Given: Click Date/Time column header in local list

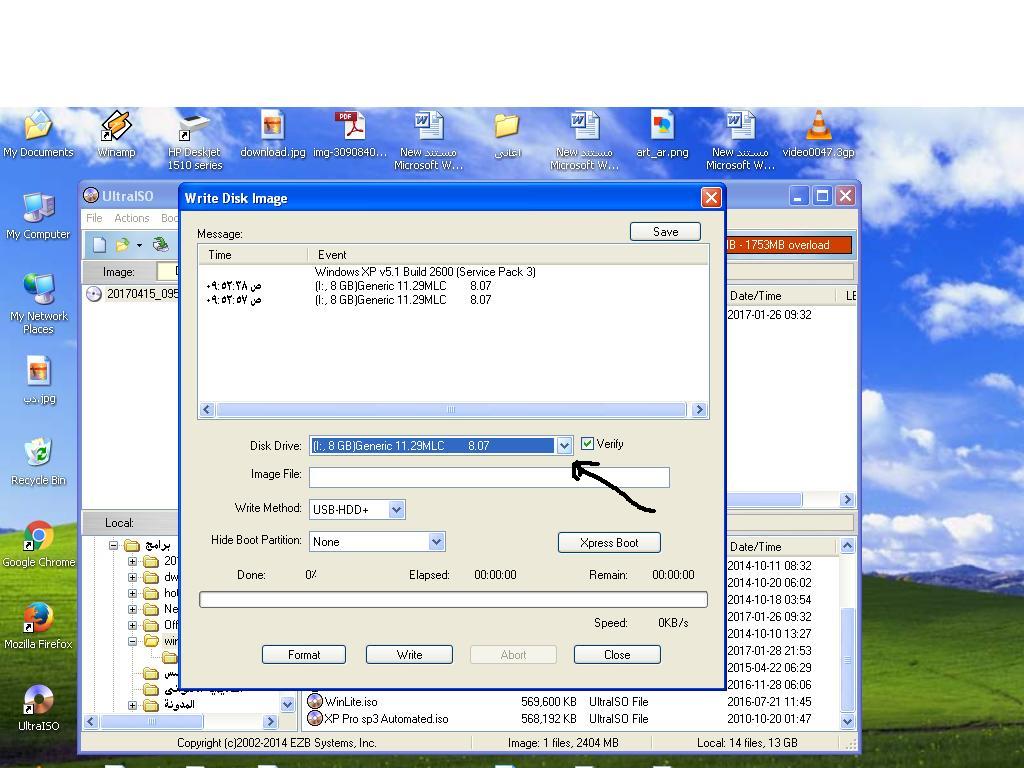Looking at the screenshot, I should click(x=781, y=547).
